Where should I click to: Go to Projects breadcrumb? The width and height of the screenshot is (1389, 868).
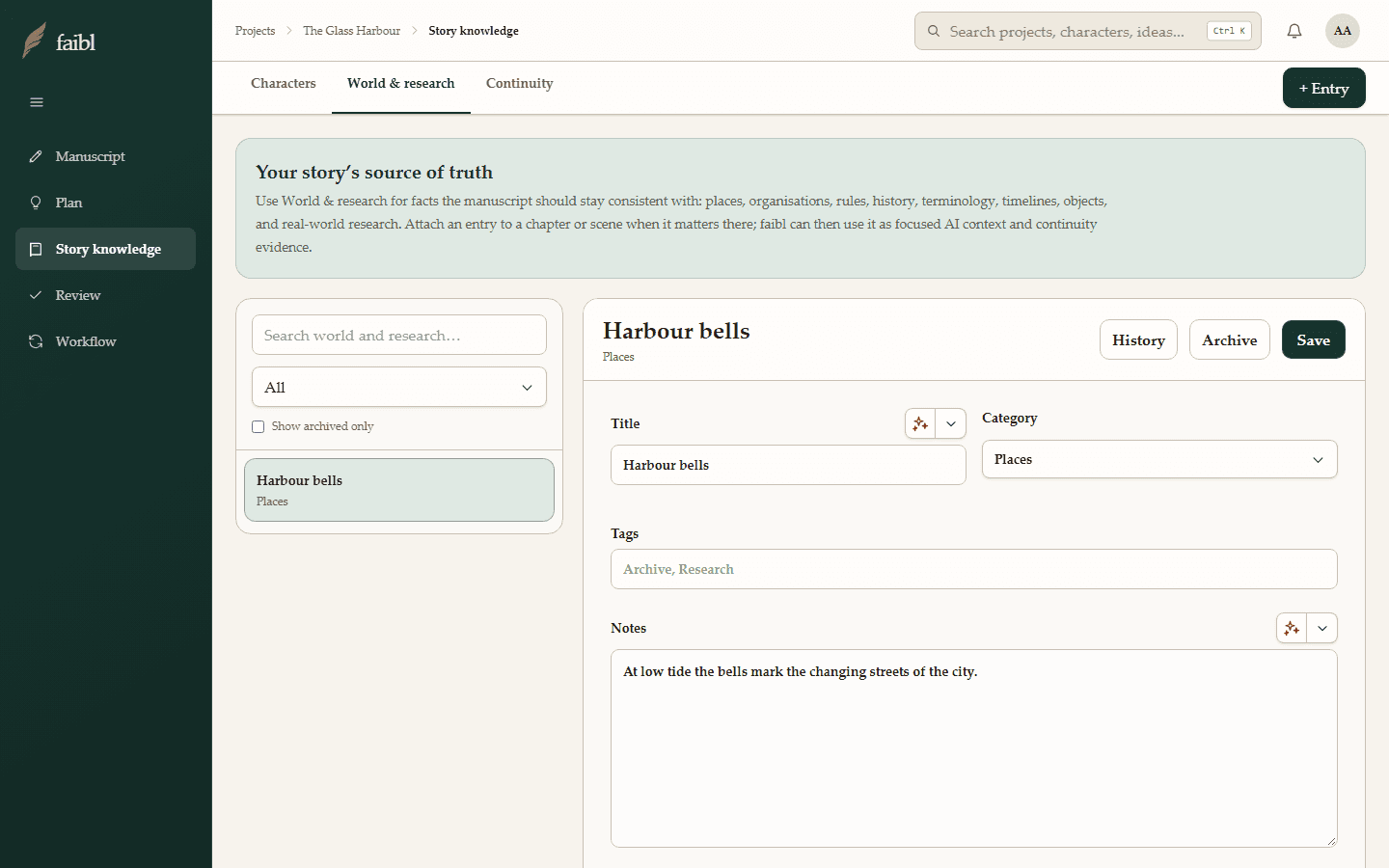(x=255, y=31)
